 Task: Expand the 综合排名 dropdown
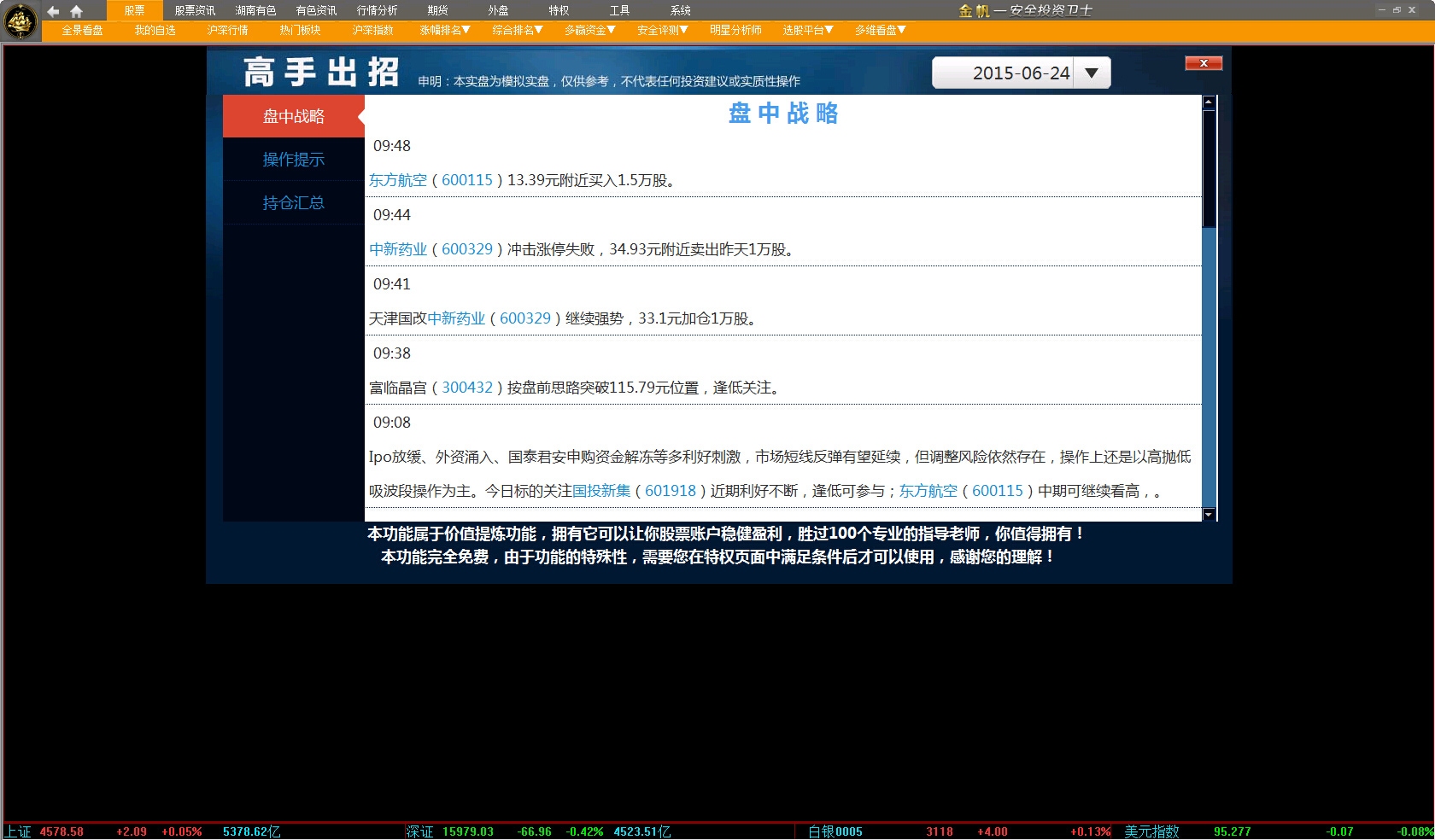(518, 30)
